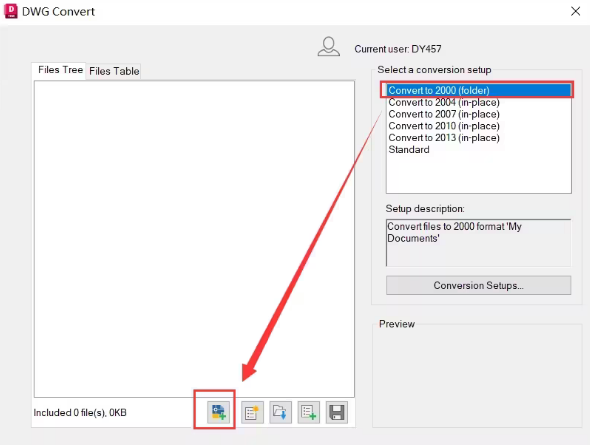The image size is (590, 445).
Task: Click the Add File icon button
Action: click(218, 412)
